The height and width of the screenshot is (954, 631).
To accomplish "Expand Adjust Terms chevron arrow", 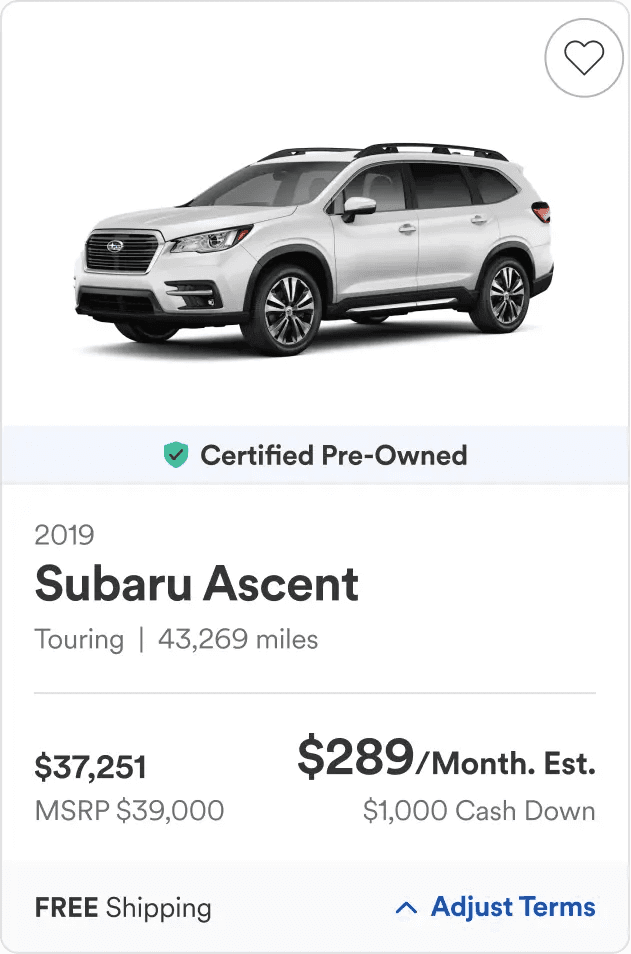I will coord(406,908).
